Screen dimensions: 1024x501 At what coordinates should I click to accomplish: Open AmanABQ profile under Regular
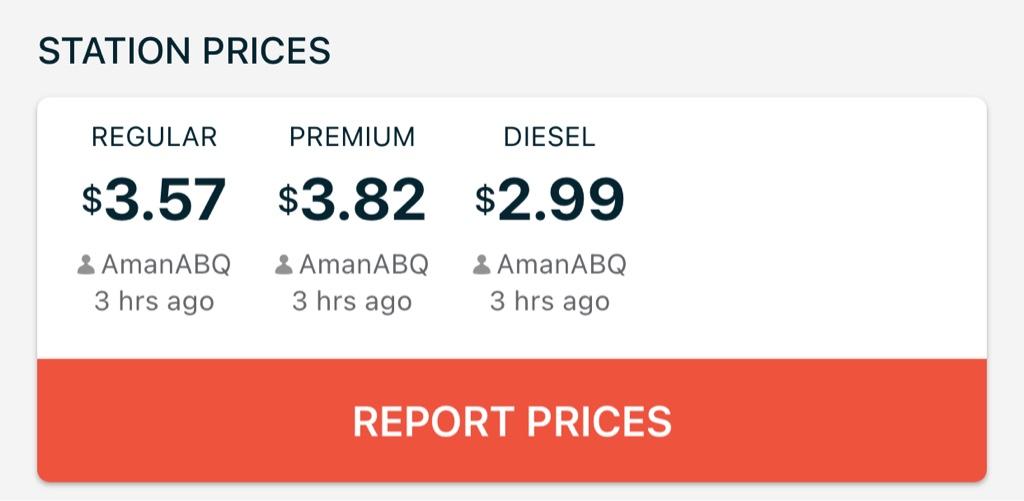[165, 265]
